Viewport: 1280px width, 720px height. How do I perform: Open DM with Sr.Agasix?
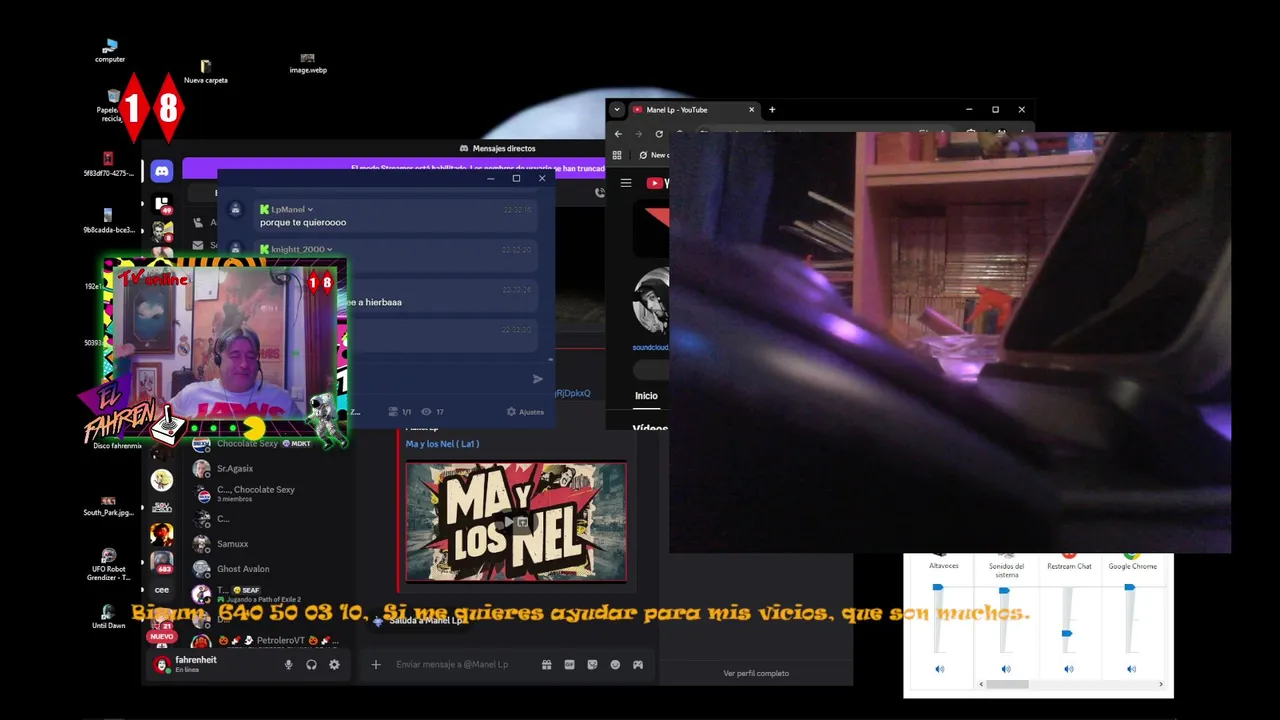(x=270, y=468)
